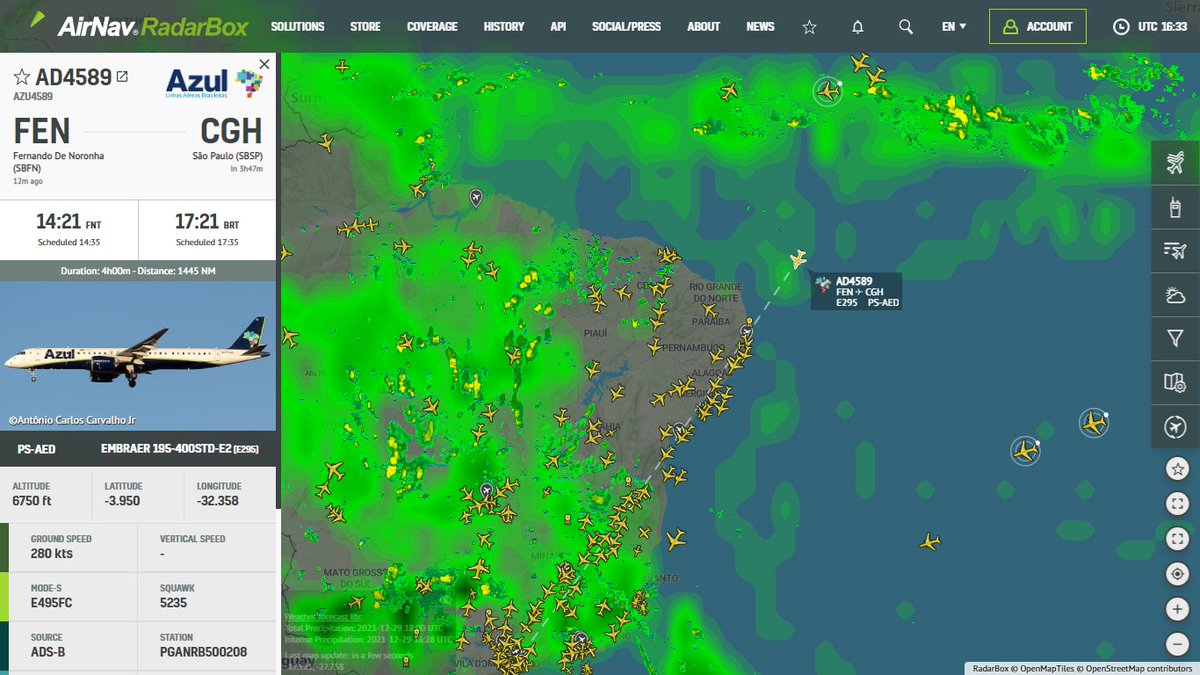1200x675 pixels.
Task: Click the PS-AED registration label
Action: point(37,449)
